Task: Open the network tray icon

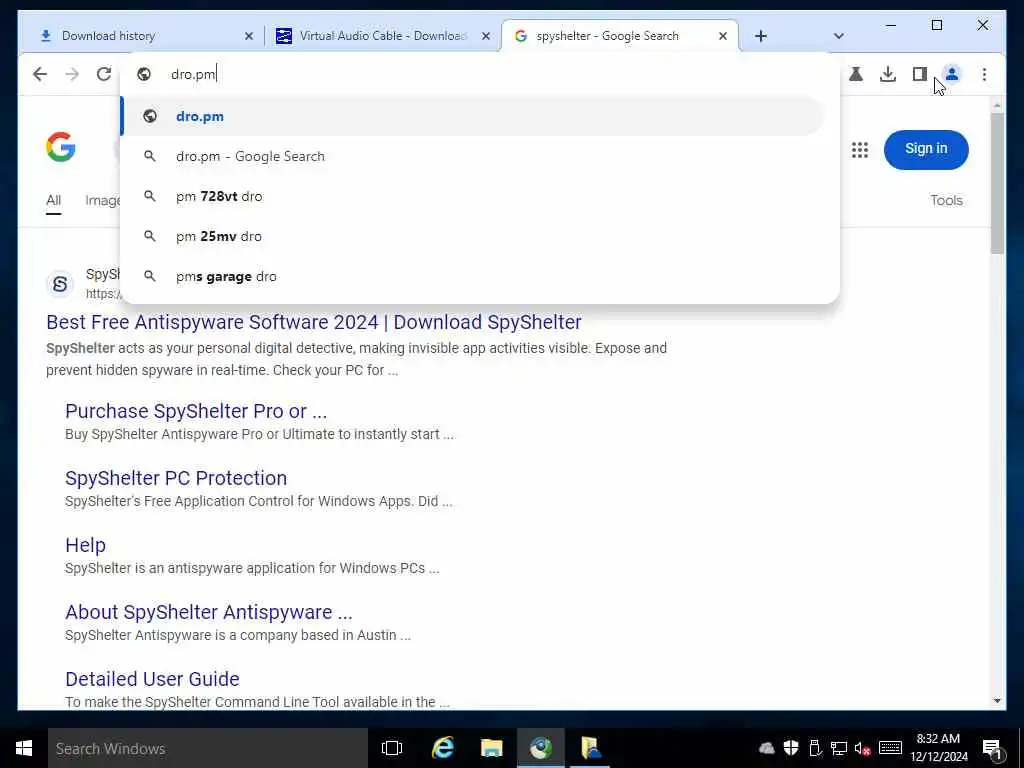Action: (x=839, y=748)
